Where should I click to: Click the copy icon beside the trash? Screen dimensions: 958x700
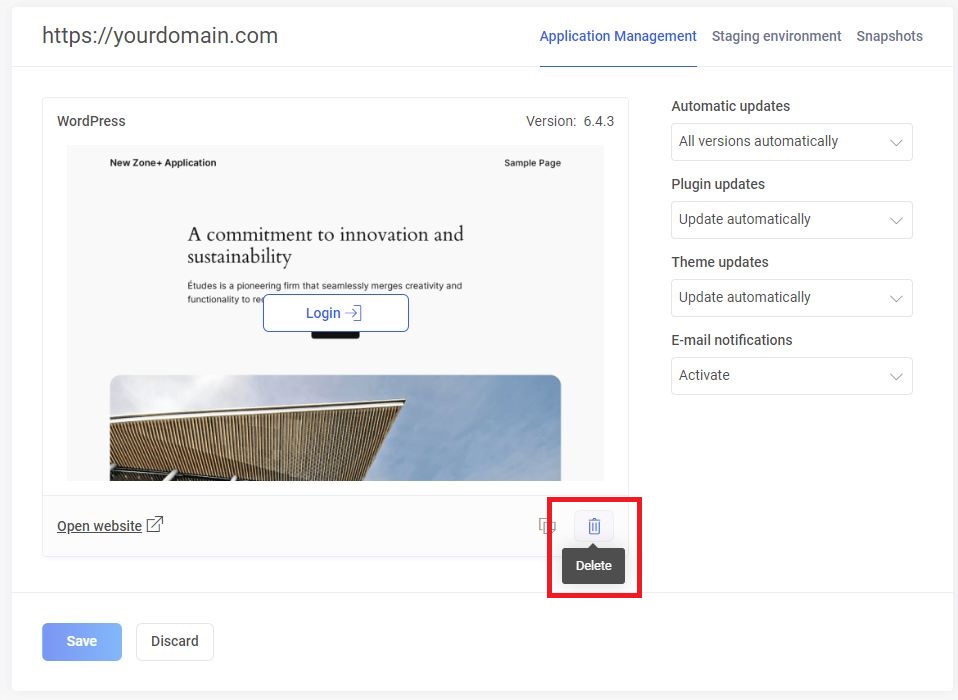[546, 526]
